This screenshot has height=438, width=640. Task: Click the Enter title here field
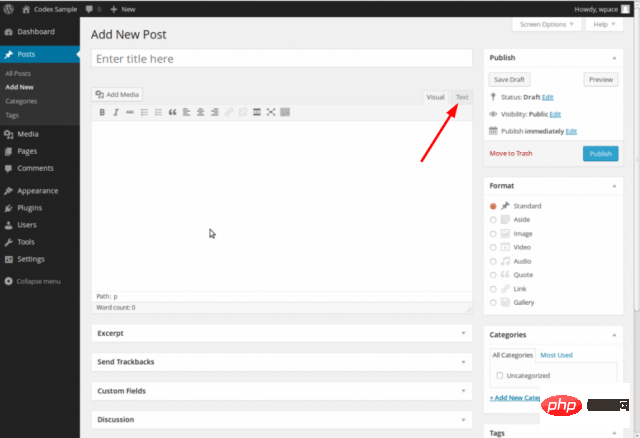[282, 59]
